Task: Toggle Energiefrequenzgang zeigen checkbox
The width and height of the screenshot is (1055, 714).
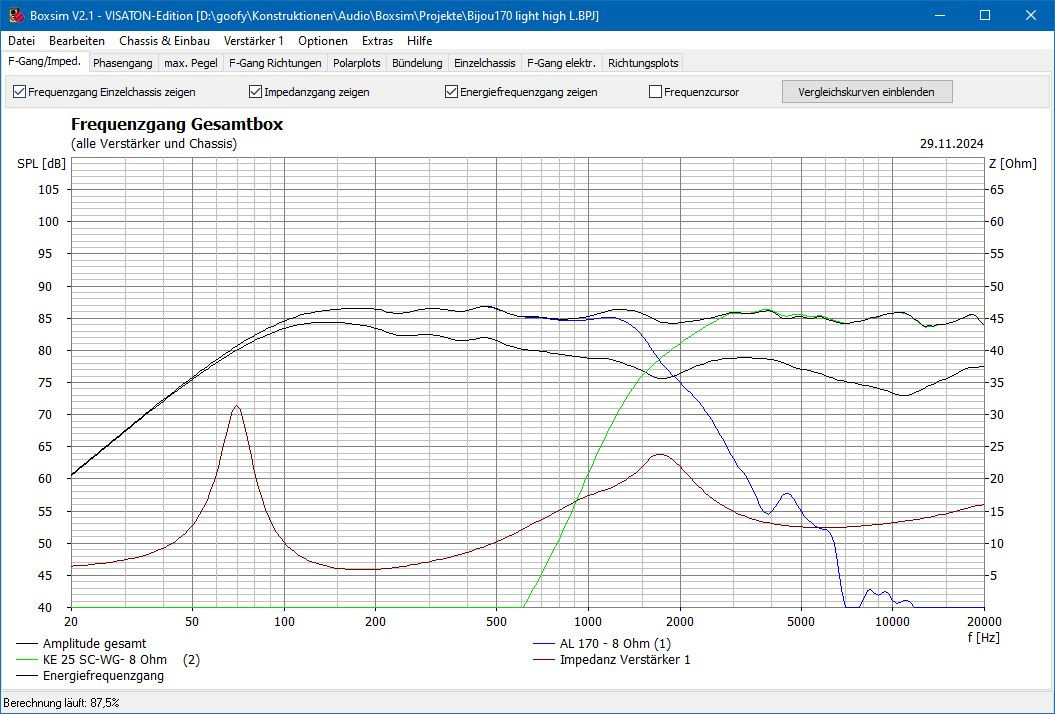Action: 452,92
